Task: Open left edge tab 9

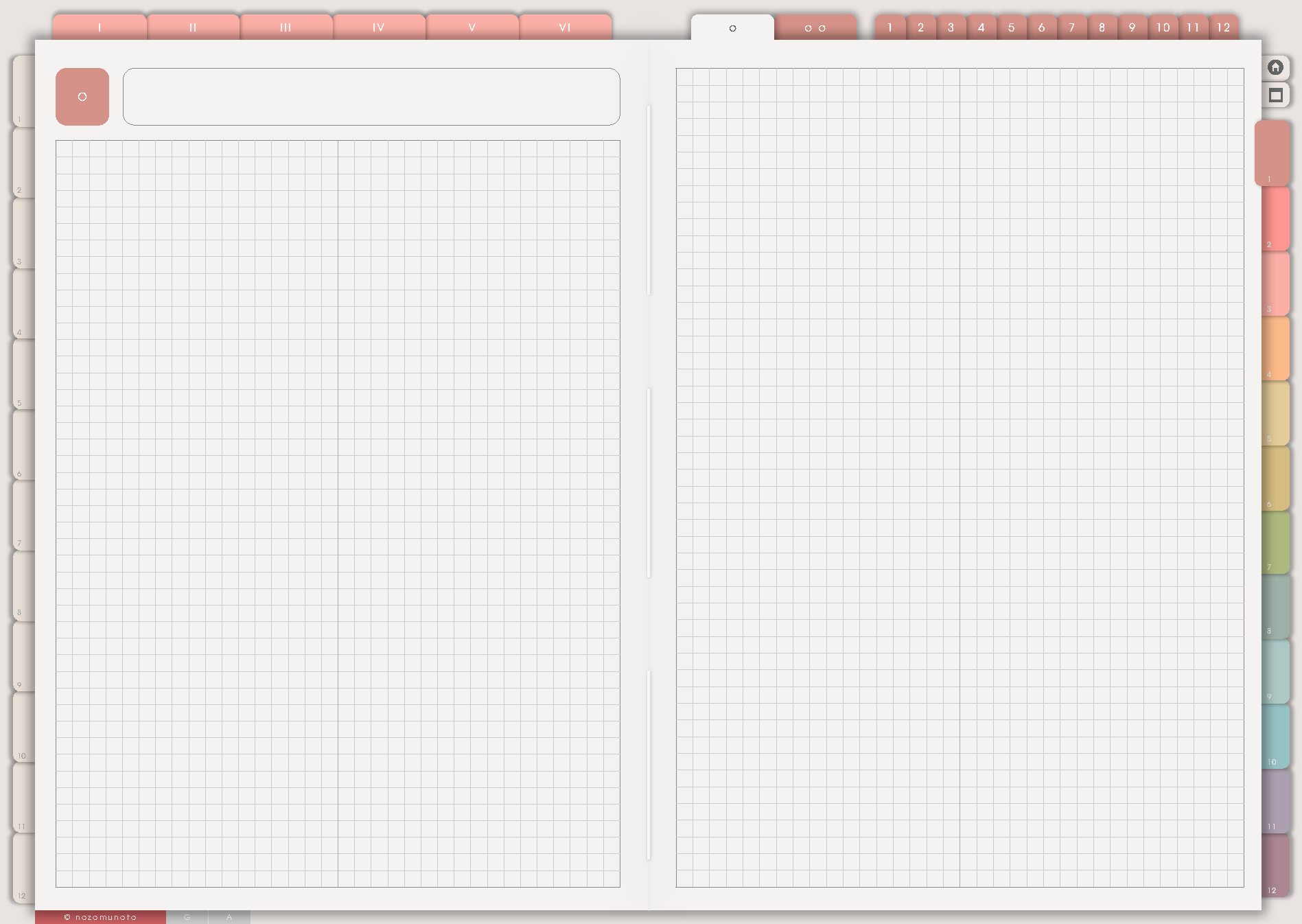Action: [24, 656]
